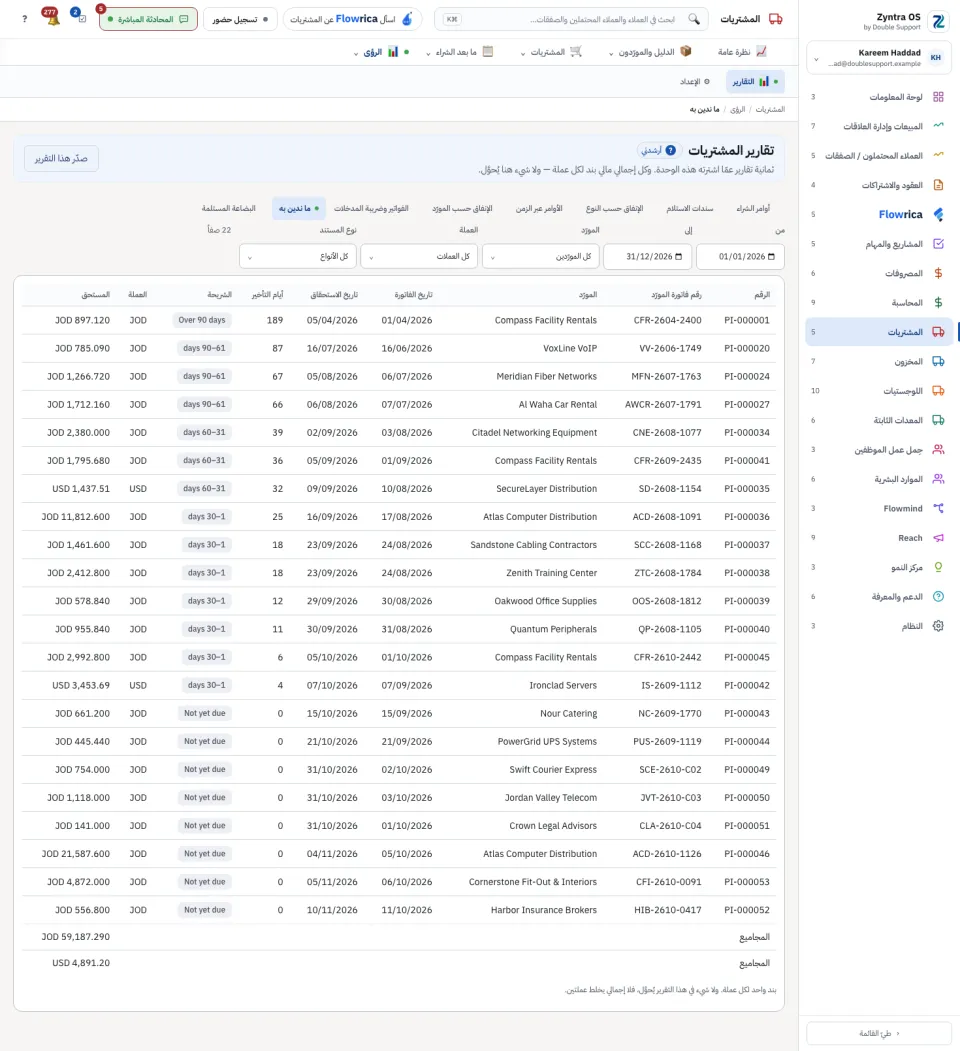
Task: Expand the الدليل والموردون menu
Action: 650,52
